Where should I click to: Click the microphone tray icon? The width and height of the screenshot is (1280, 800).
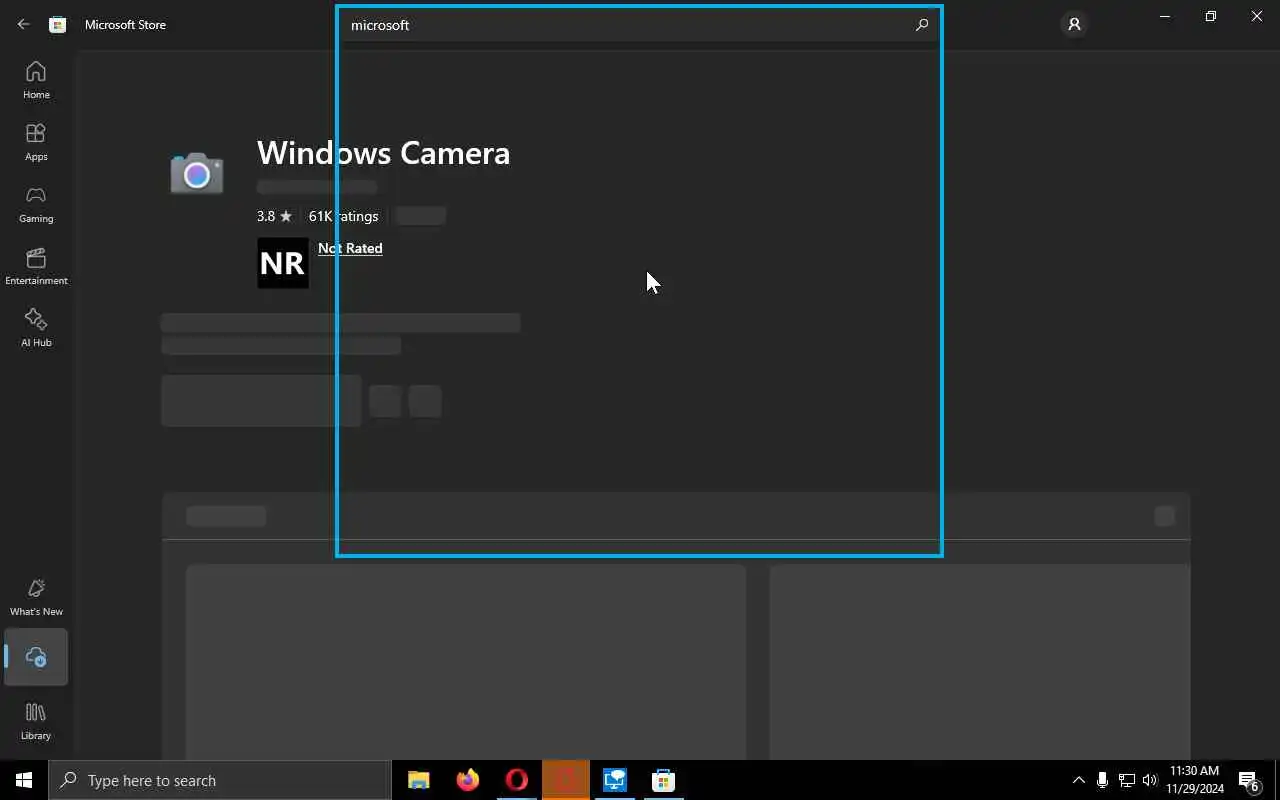pyautogui.click(x=1102, y=780)
